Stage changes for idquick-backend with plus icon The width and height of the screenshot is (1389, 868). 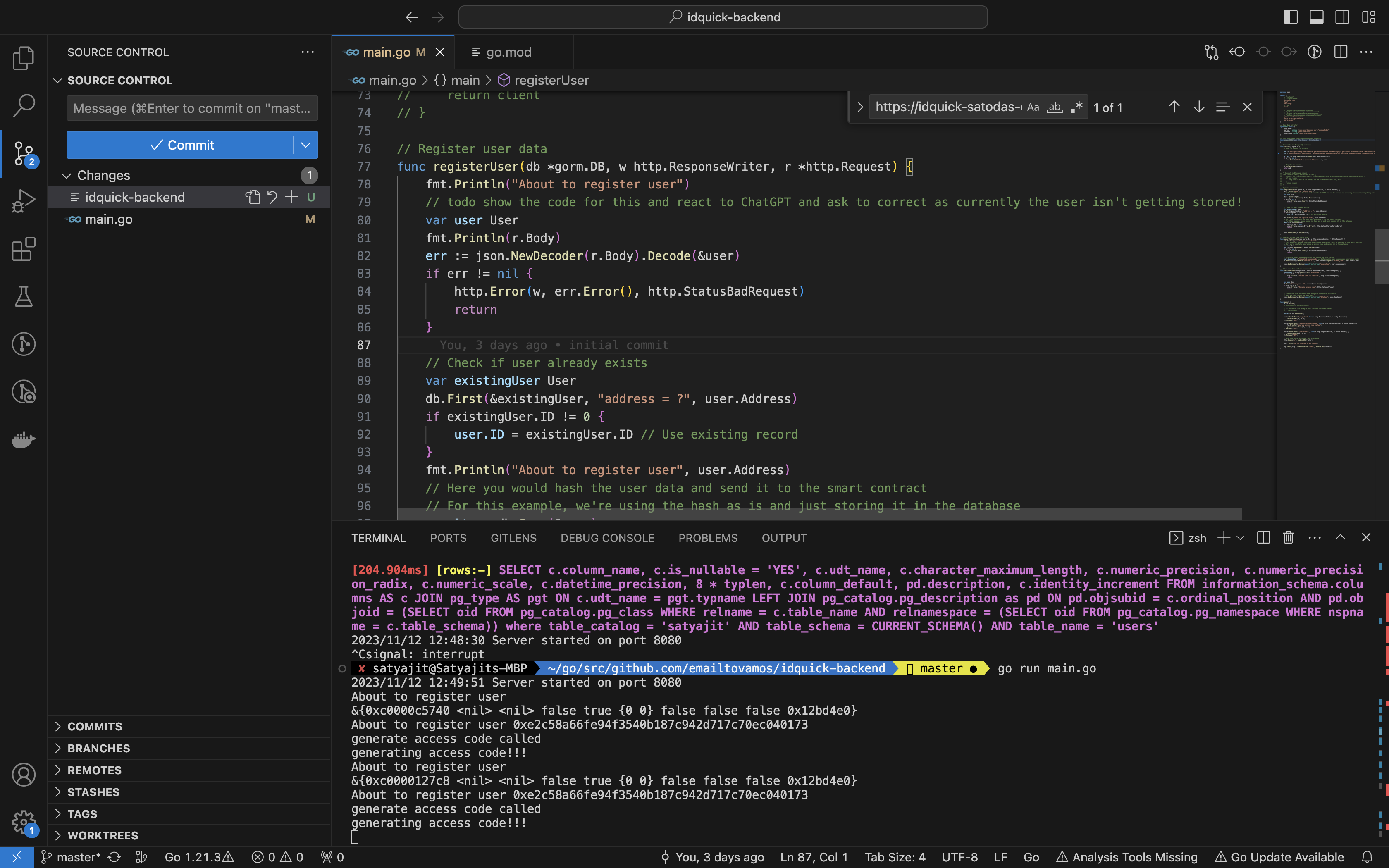click(291, 198)
